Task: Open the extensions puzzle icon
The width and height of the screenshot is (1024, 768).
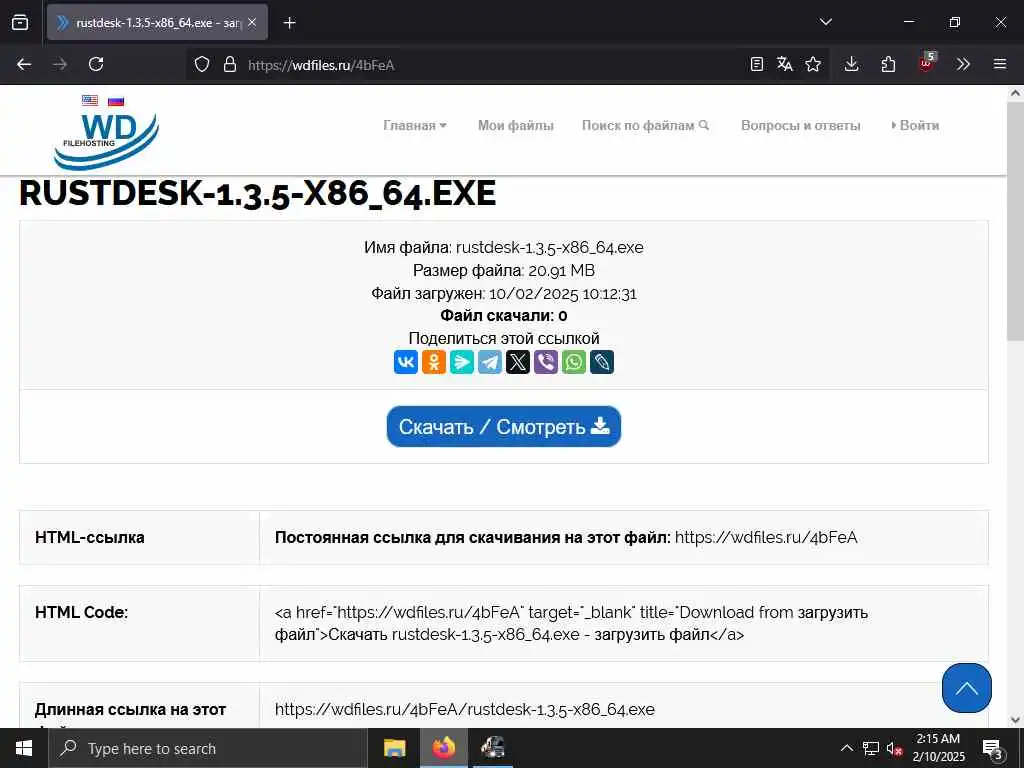Action: [x=888, y=64]
